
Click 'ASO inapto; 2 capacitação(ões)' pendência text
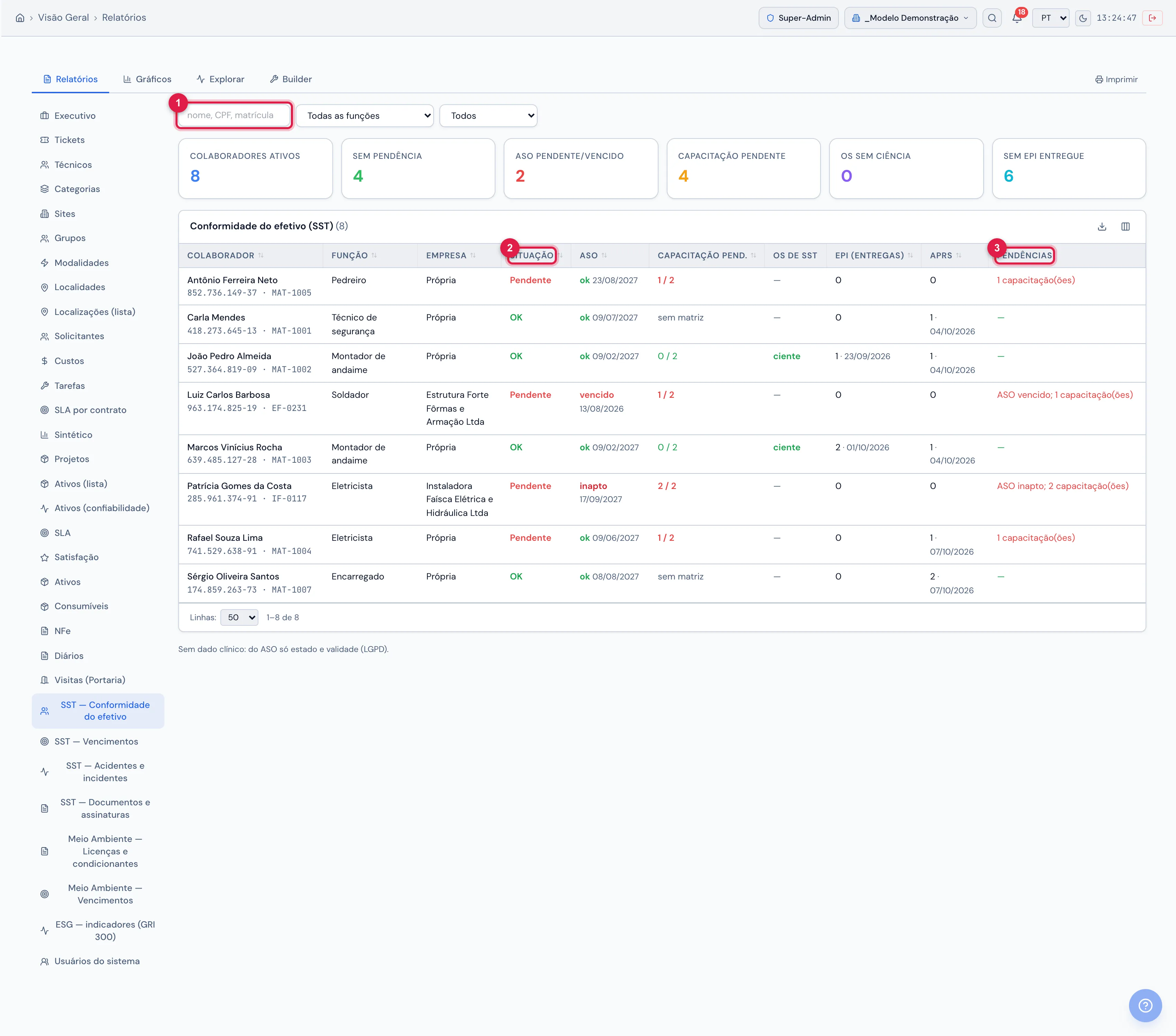click(1063, 486)
